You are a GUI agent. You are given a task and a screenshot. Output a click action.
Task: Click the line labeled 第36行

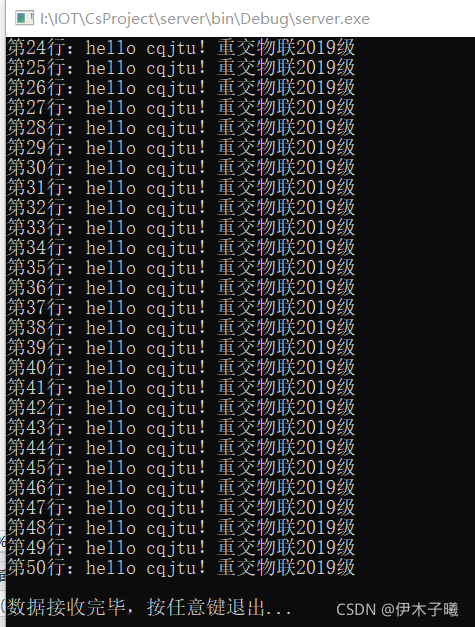[x=181, y=288]
